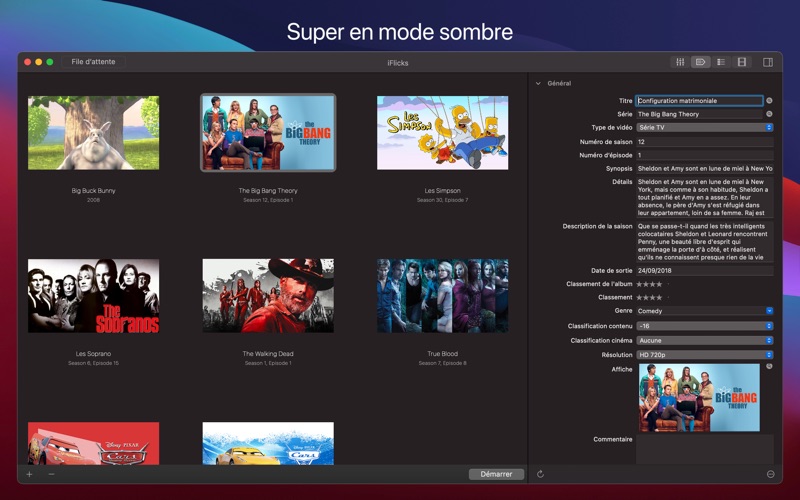Click into the Titre input field
This screenshot has height=500, width=800.
pos(699,101)
